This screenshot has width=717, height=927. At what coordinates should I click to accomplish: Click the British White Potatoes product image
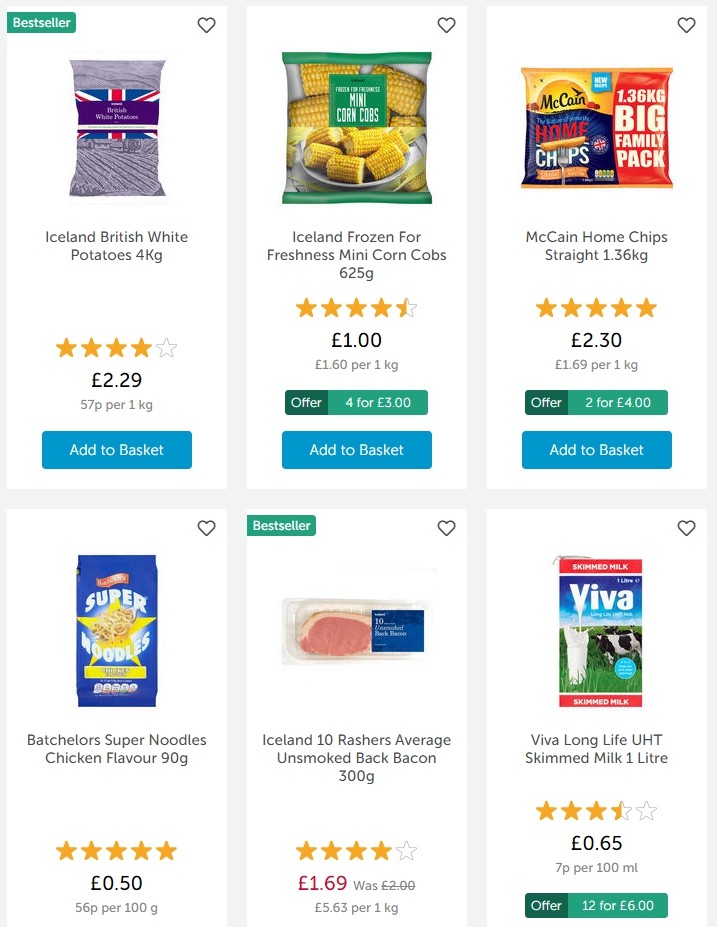(x=116, y=128)
